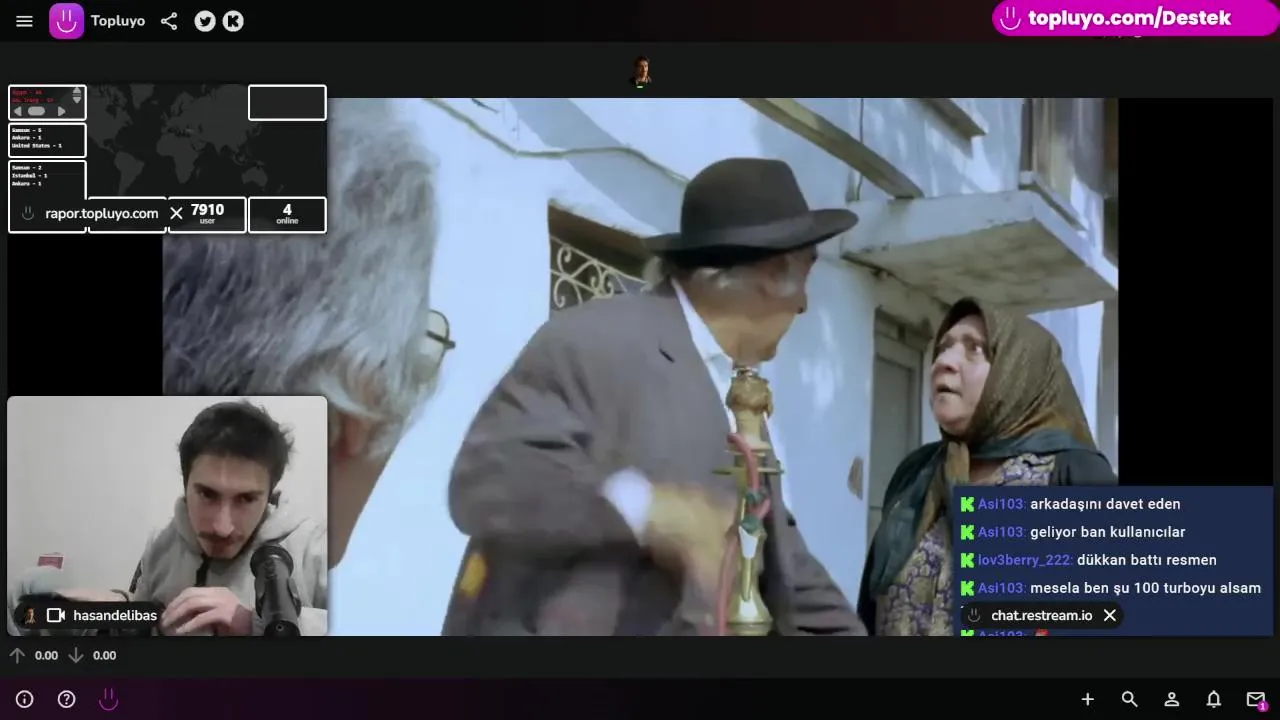The image size is (1280, 720).
Task: Click the empty box above online counter
Action: [287, 102]
